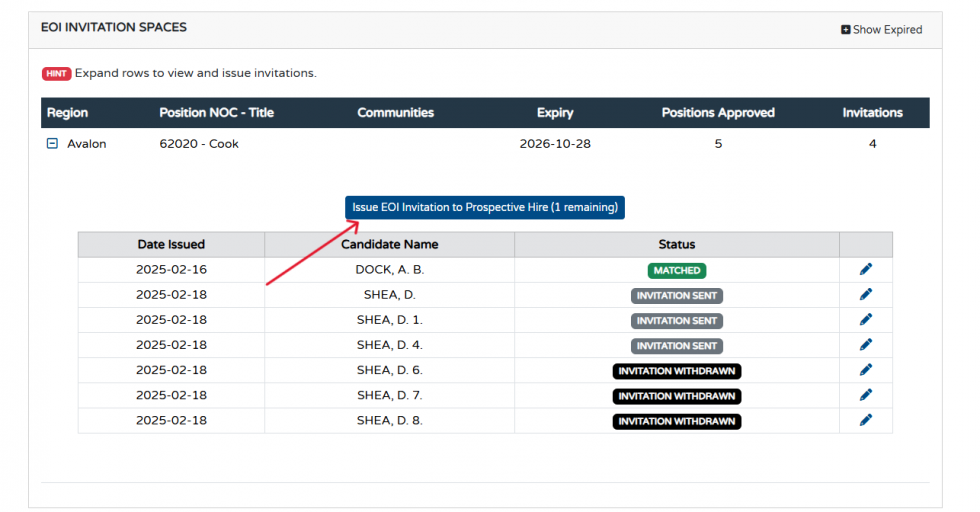The width and height of the screenshot is (980, 512).
Task: Edit the SHEA, D. 8. invitation
Action: coord(865,420)
